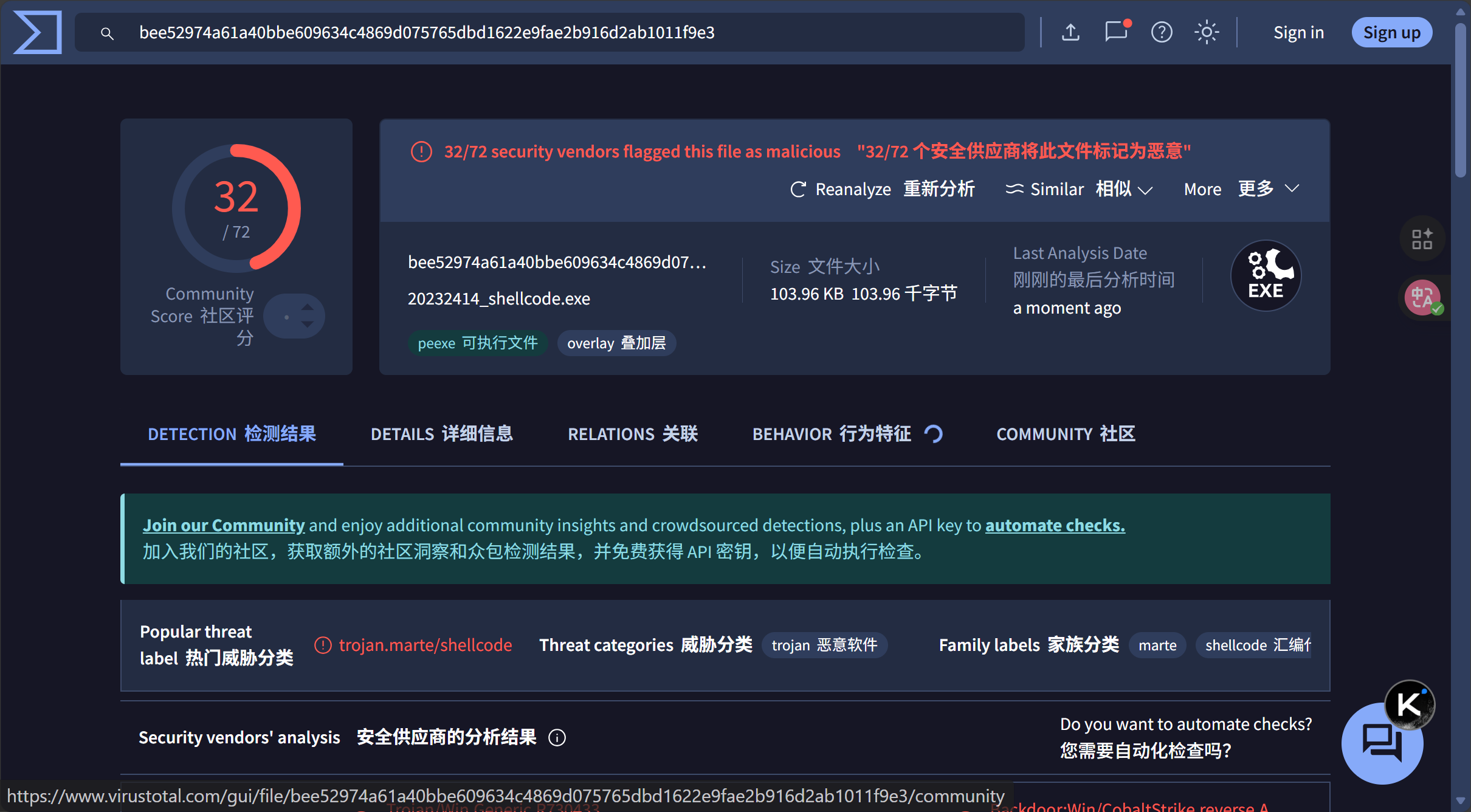Click the community score downvote arrow

click(x=308, y=325)
